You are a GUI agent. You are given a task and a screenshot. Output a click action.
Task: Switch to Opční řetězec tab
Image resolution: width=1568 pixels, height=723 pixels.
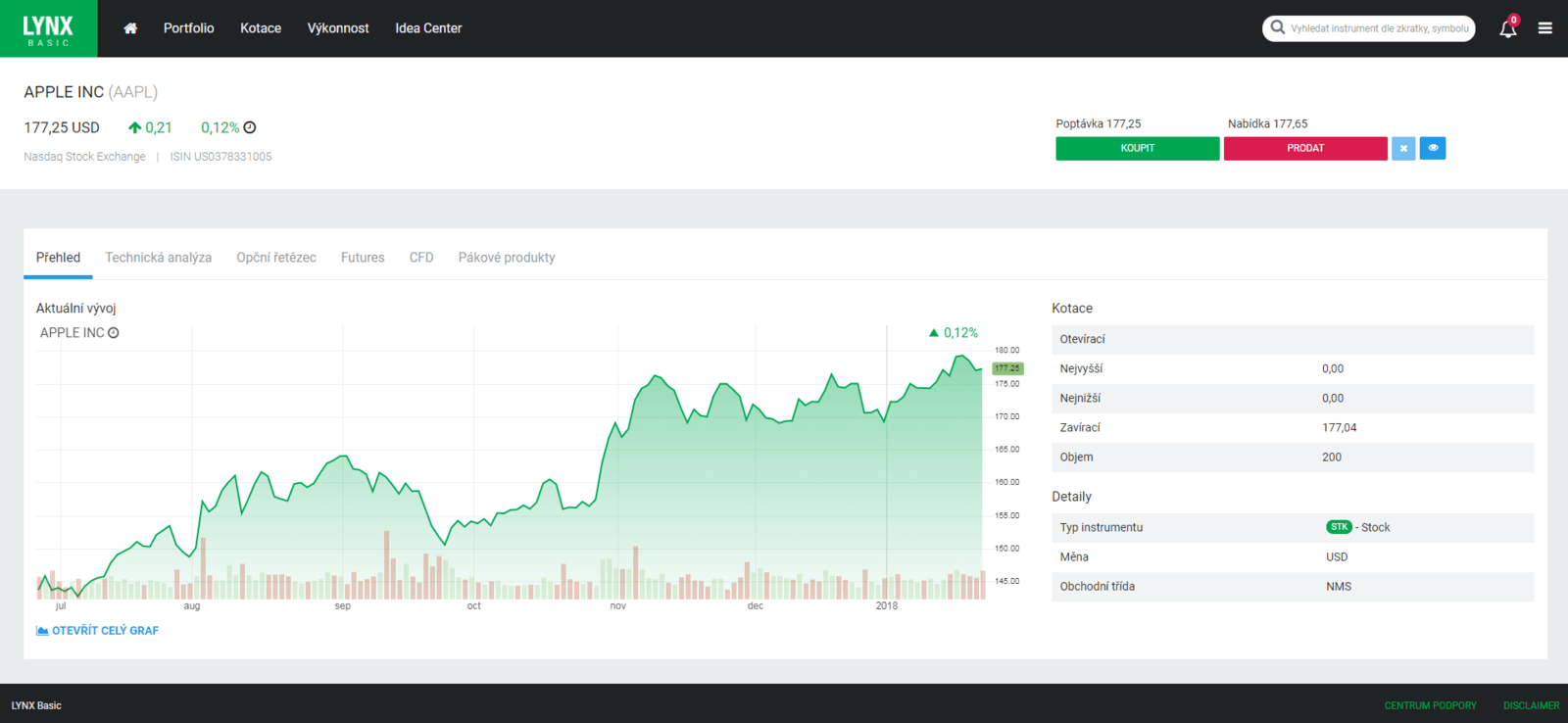(276, 258)
